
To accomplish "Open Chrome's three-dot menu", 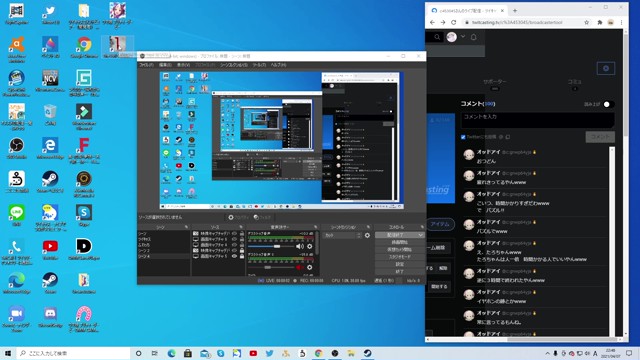I will tap(621, 22).
